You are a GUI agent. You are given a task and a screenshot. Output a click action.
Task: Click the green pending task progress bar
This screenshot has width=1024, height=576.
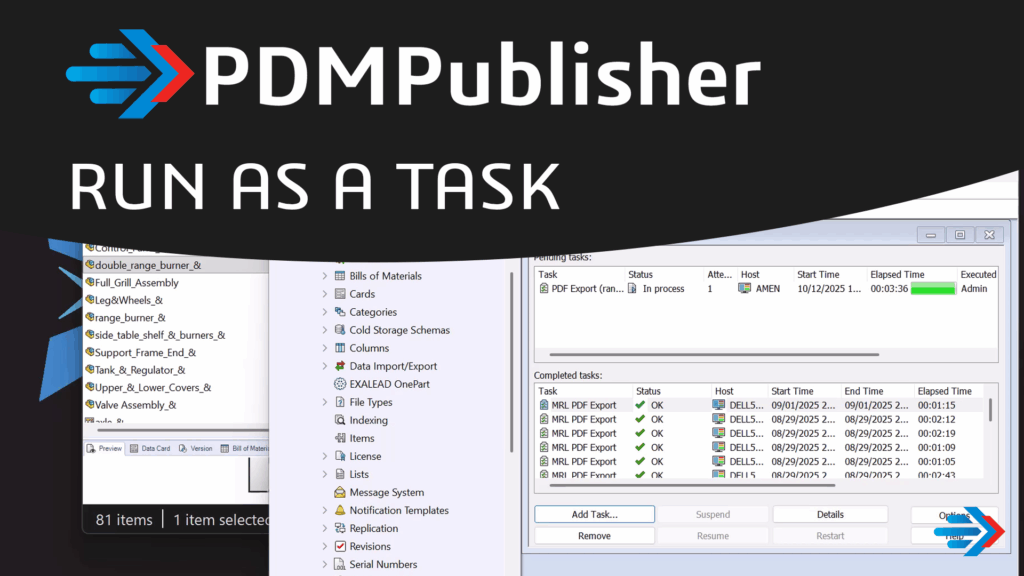933,289
